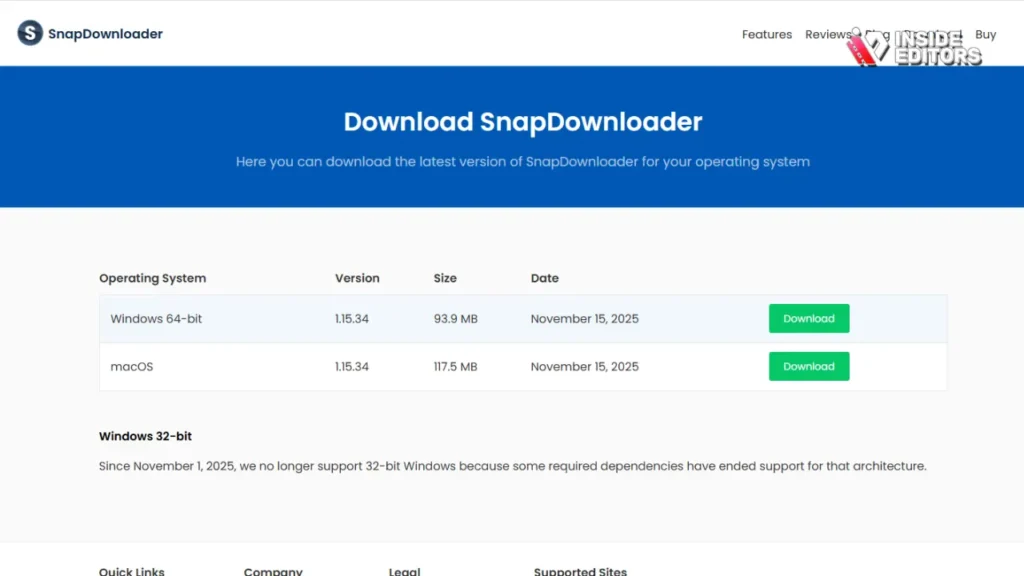The image size is (1024, 576).
Task: Select version 1.15.34 in Windows row
Action: tap(352, 319)
